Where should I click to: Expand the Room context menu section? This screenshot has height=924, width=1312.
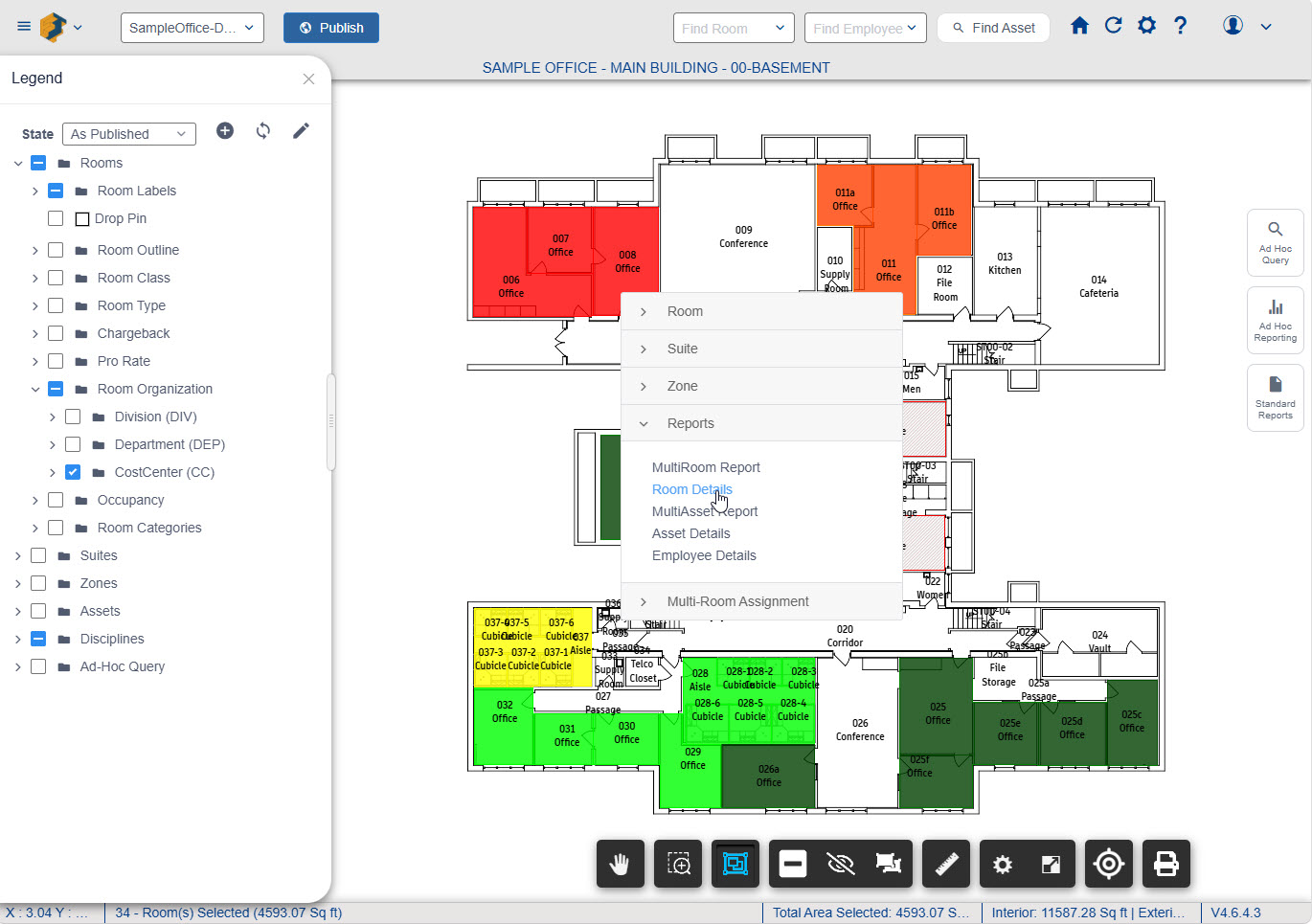tap(762, 311)
